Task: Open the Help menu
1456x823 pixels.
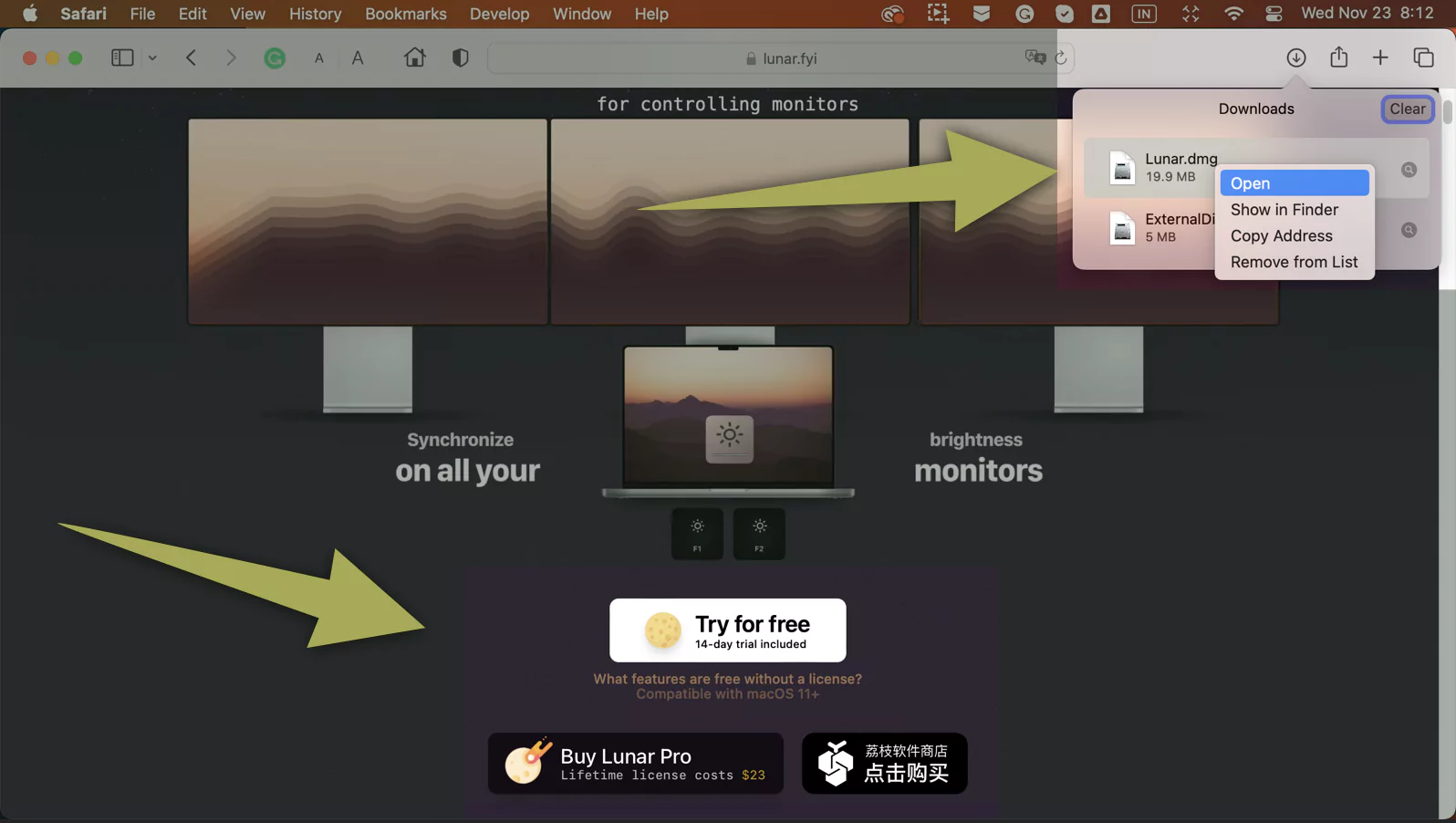Action: tap(651, 14)
